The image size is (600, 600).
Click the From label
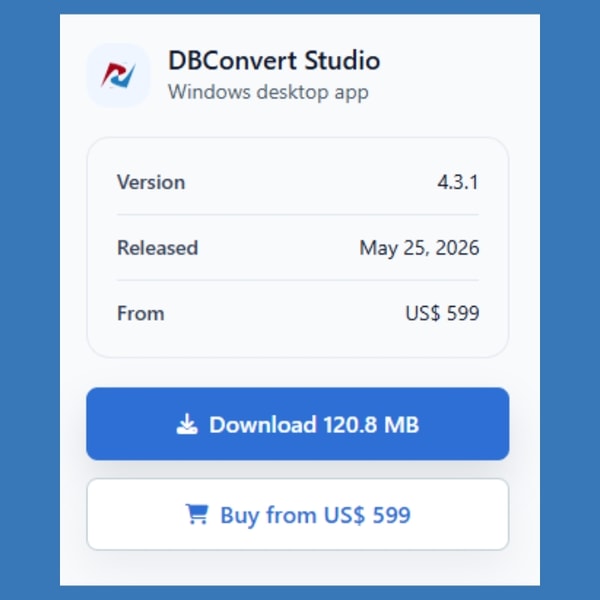click(x=140, y=313)
